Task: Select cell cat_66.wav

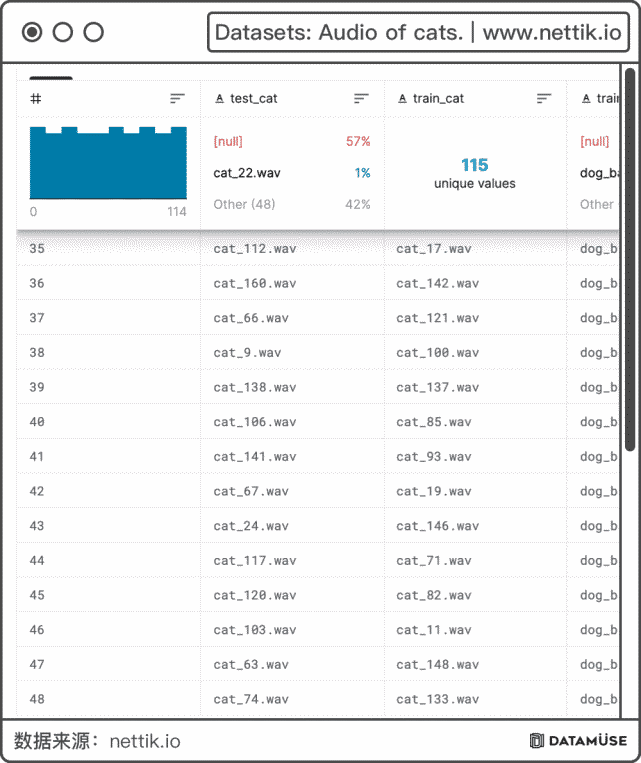Action: pos(251,318)
